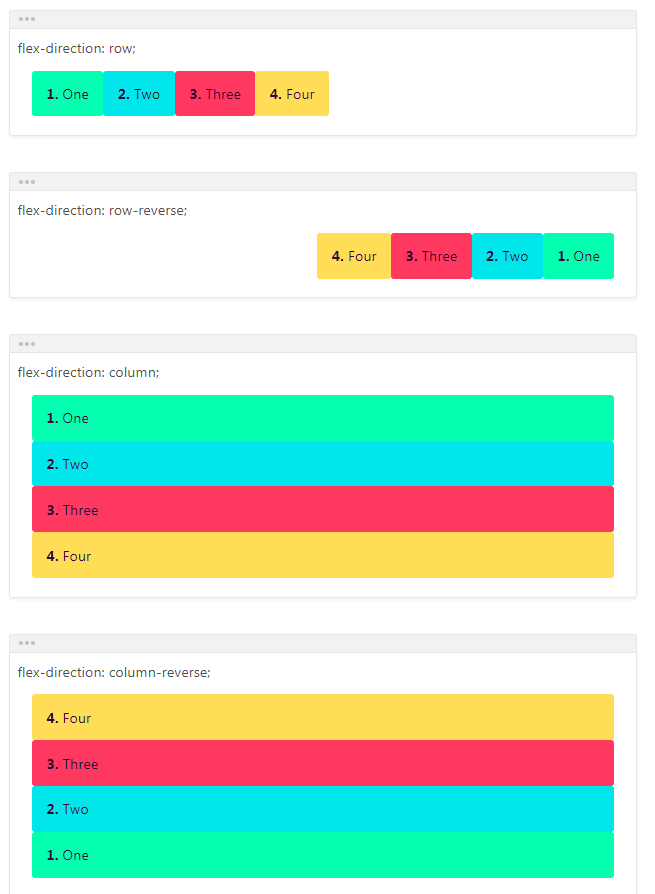The width and height of the screenshot is (655, 894).
Task: Click the yellow "4. Four" box in the row-reverse example
Action: click(x=354, y=256)
